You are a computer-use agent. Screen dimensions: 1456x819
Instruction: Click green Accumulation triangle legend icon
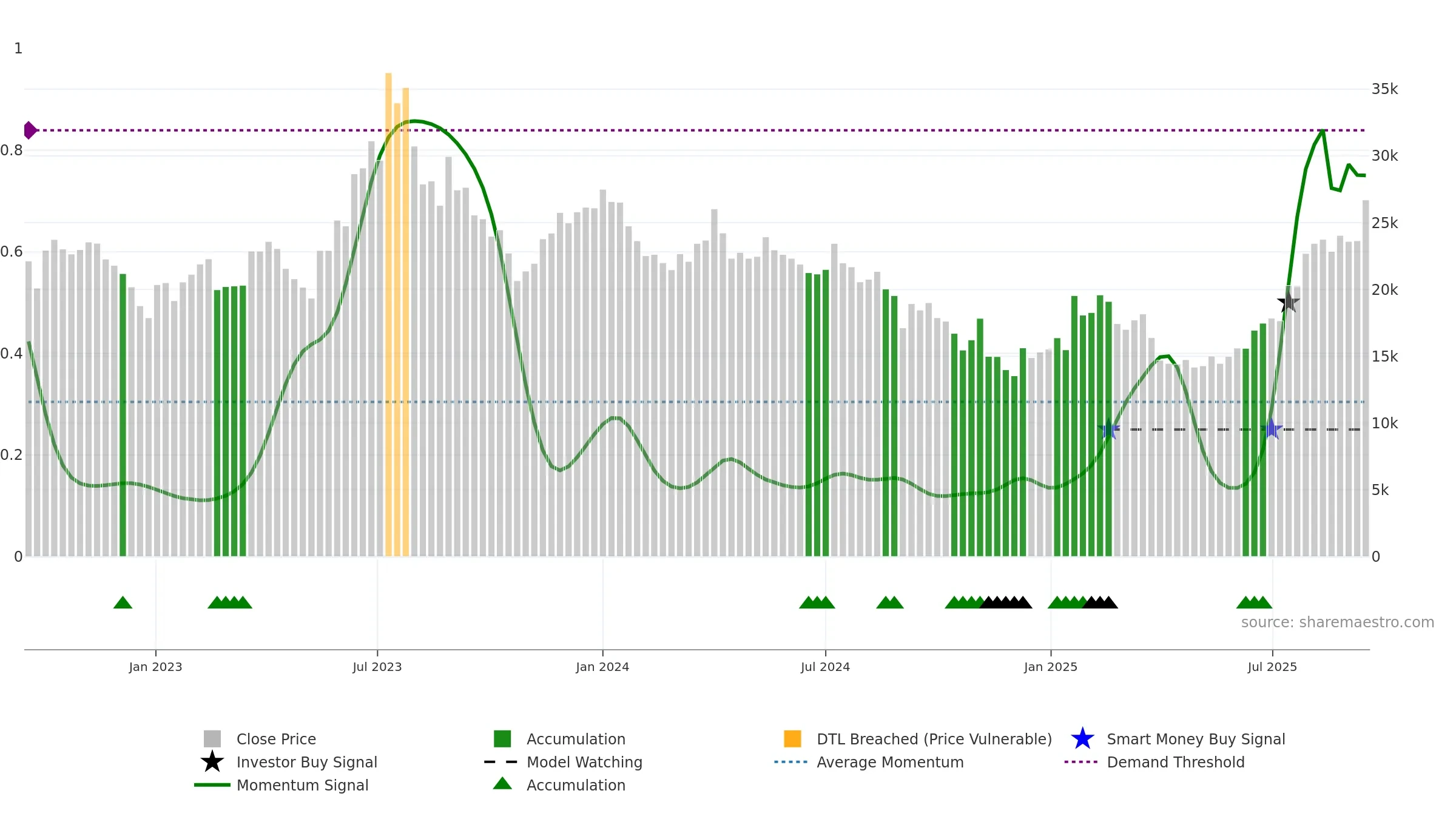pos(502,783)
